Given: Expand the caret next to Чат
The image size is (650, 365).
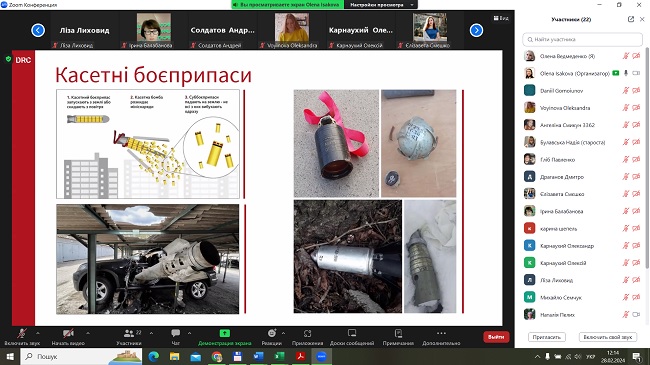Looking at the screenshot, I should 189,333.
